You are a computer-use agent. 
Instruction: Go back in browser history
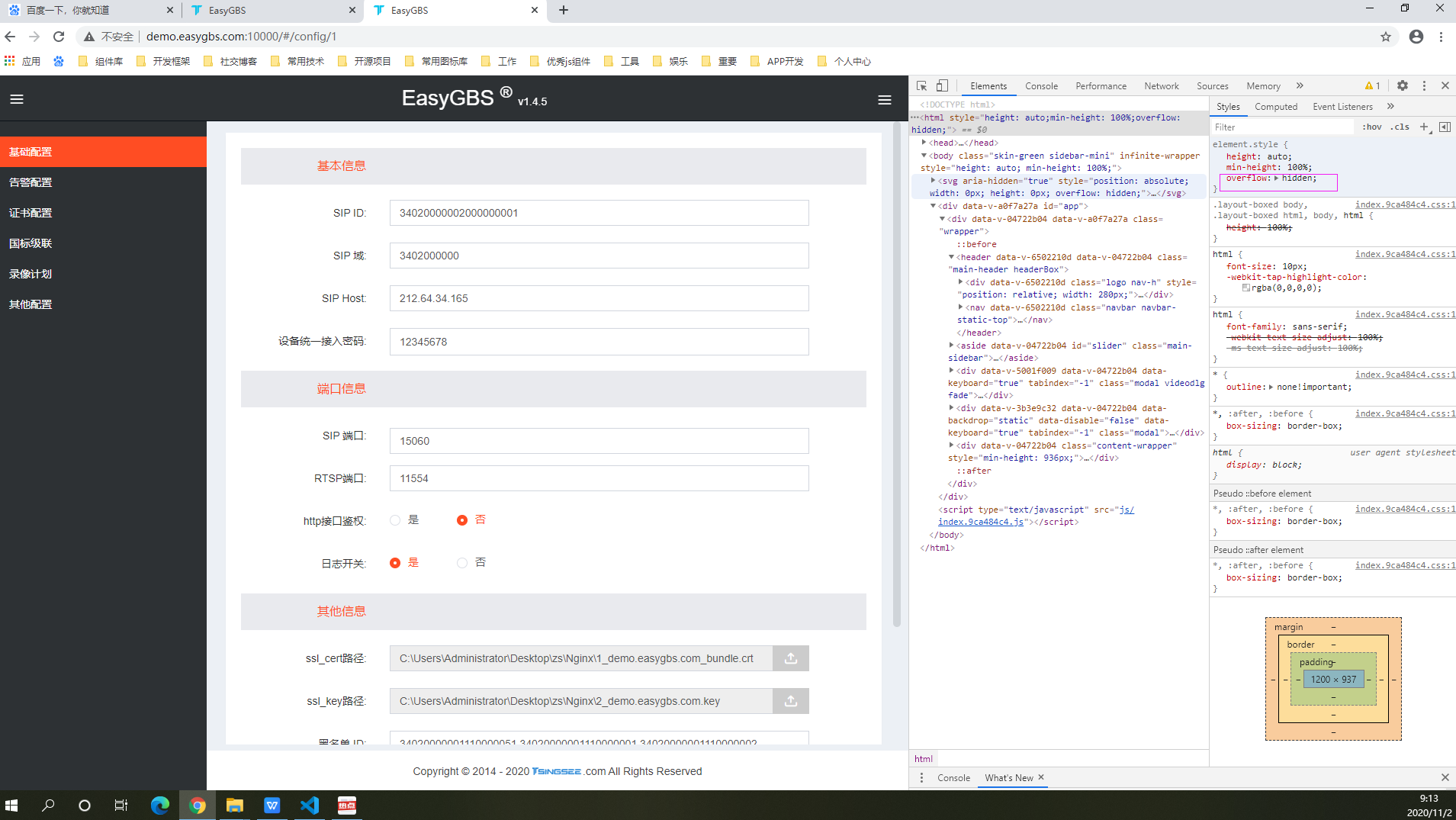click(10, 37)
